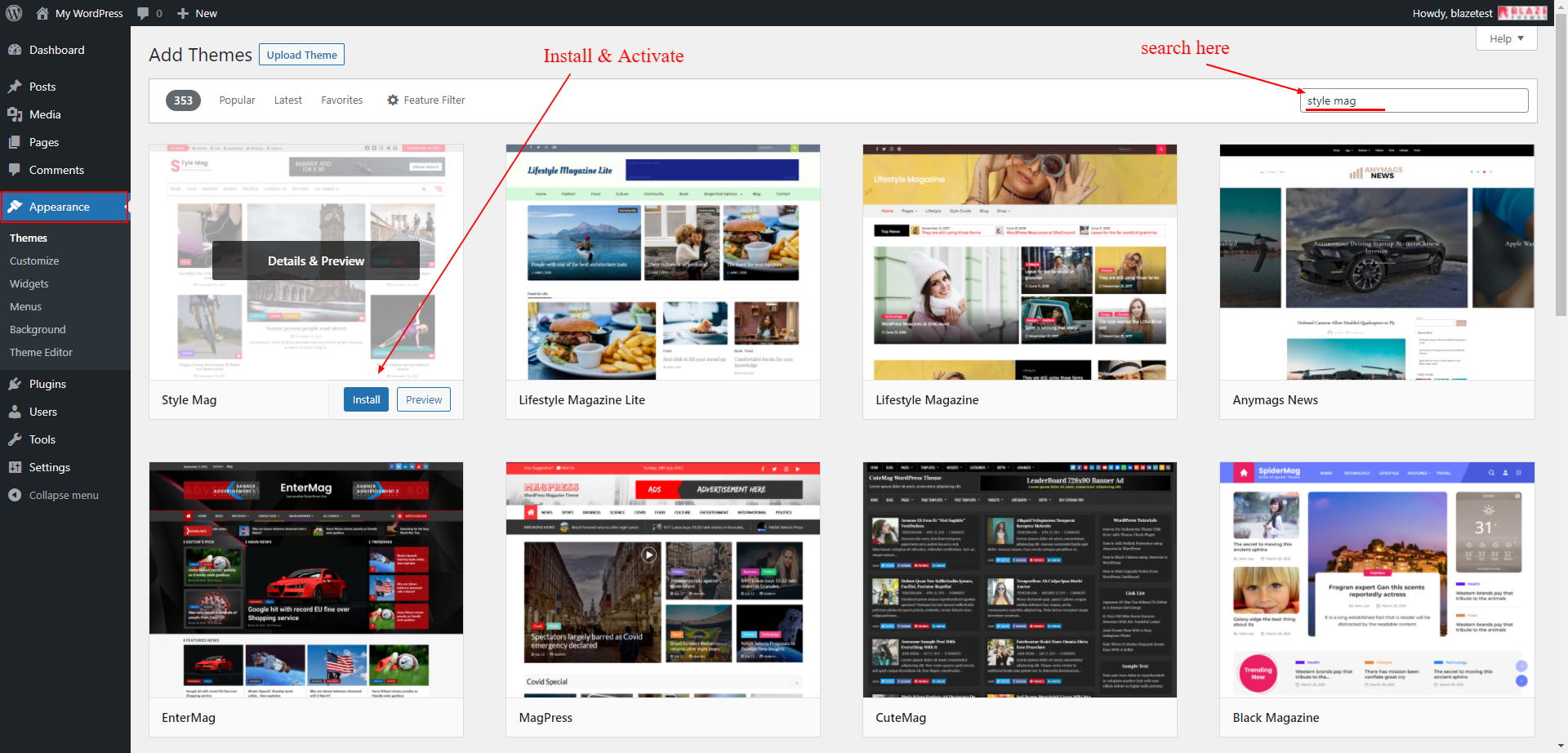Viewport: 1568px width, 753px height.
Task: Open Media via its sidebar icon
Action: point(15,114)
